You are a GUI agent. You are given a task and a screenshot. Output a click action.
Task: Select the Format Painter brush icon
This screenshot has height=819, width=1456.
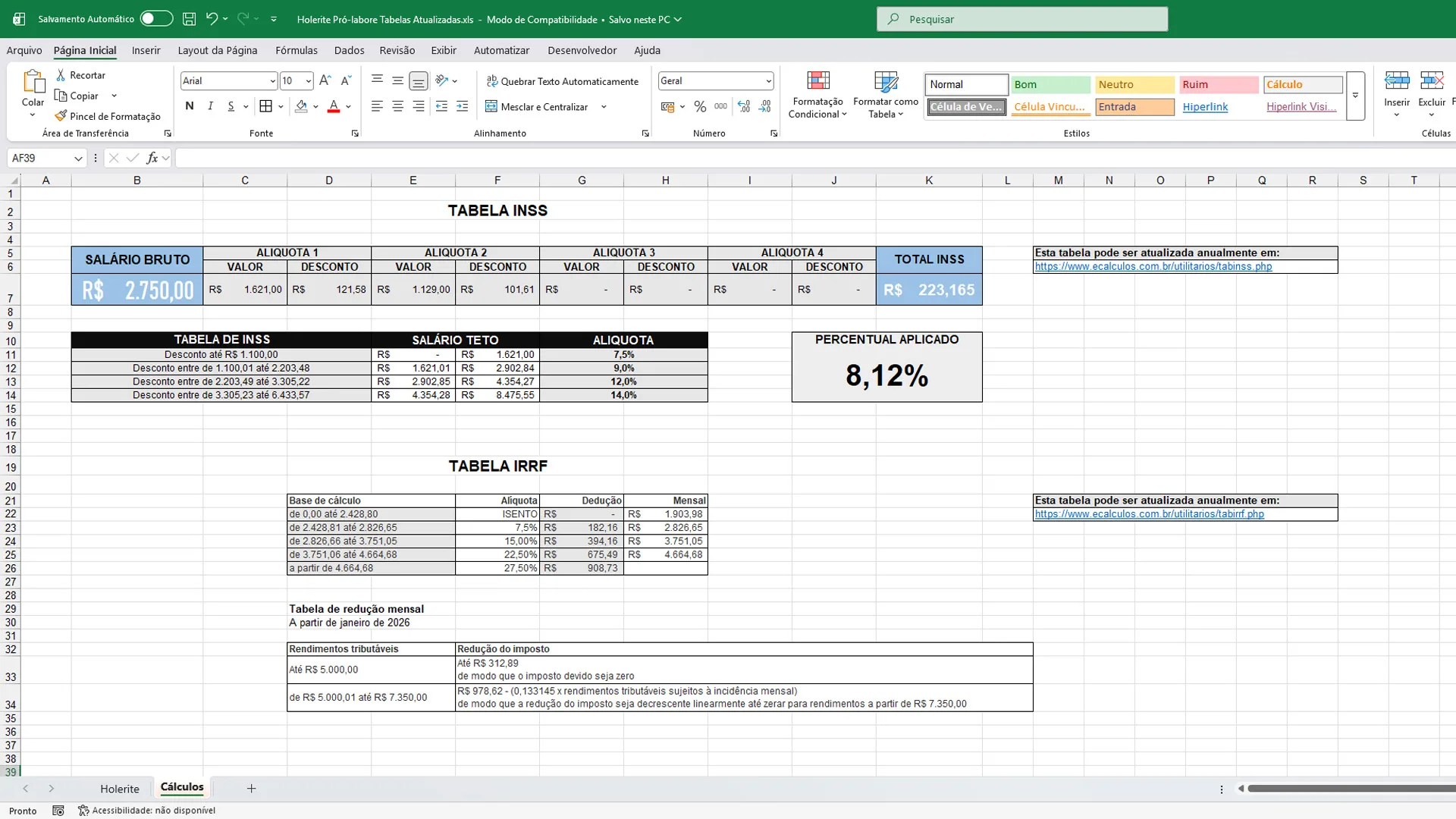tap(61, 116)
